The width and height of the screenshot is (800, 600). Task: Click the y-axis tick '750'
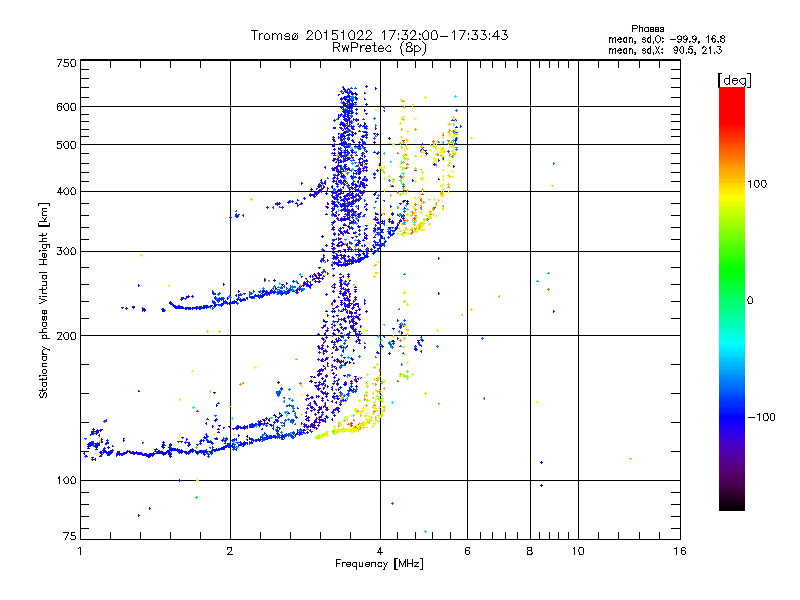(x=66, y=63)
